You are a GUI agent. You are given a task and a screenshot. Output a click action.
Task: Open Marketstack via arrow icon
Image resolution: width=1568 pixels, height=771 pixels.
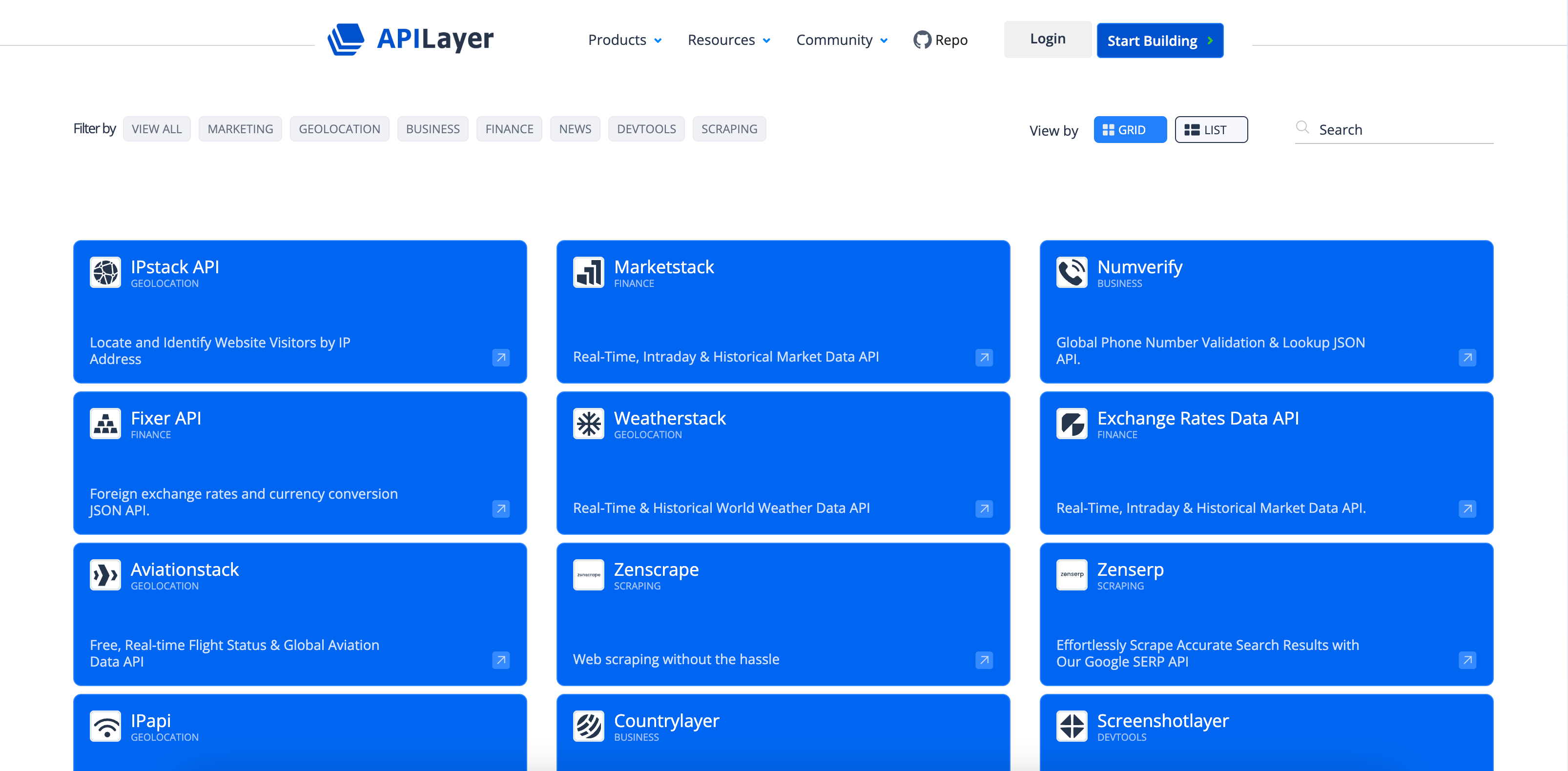(x=984, y=357)
